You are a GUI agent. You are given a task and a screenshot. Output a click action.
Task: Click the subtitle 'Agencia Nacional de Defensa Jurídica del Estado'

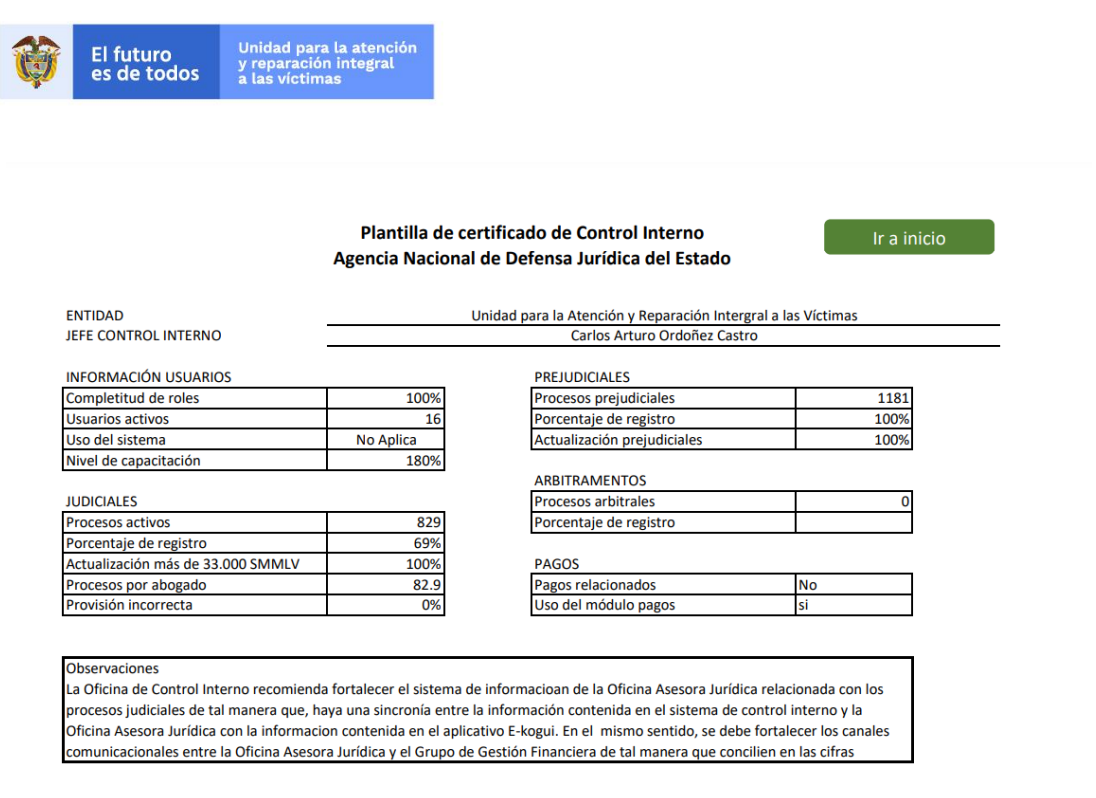[532, 259]
